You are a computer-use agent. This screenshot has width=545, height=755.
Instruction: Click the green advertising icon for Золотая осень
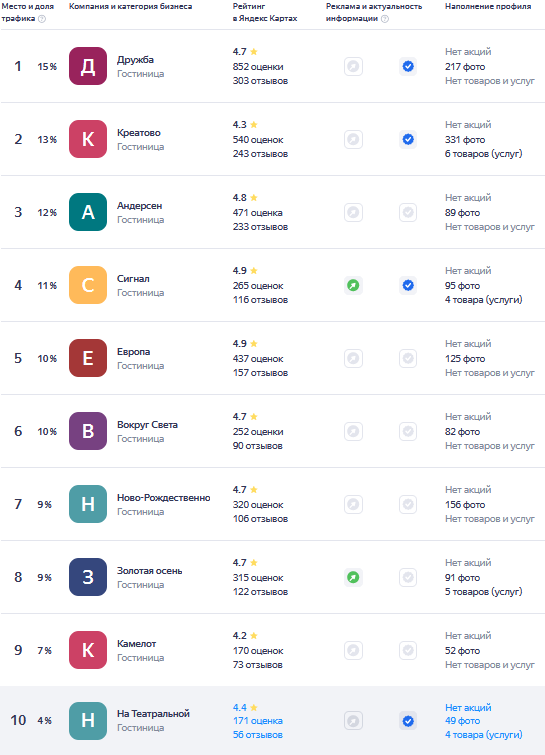tap(353, 577)
